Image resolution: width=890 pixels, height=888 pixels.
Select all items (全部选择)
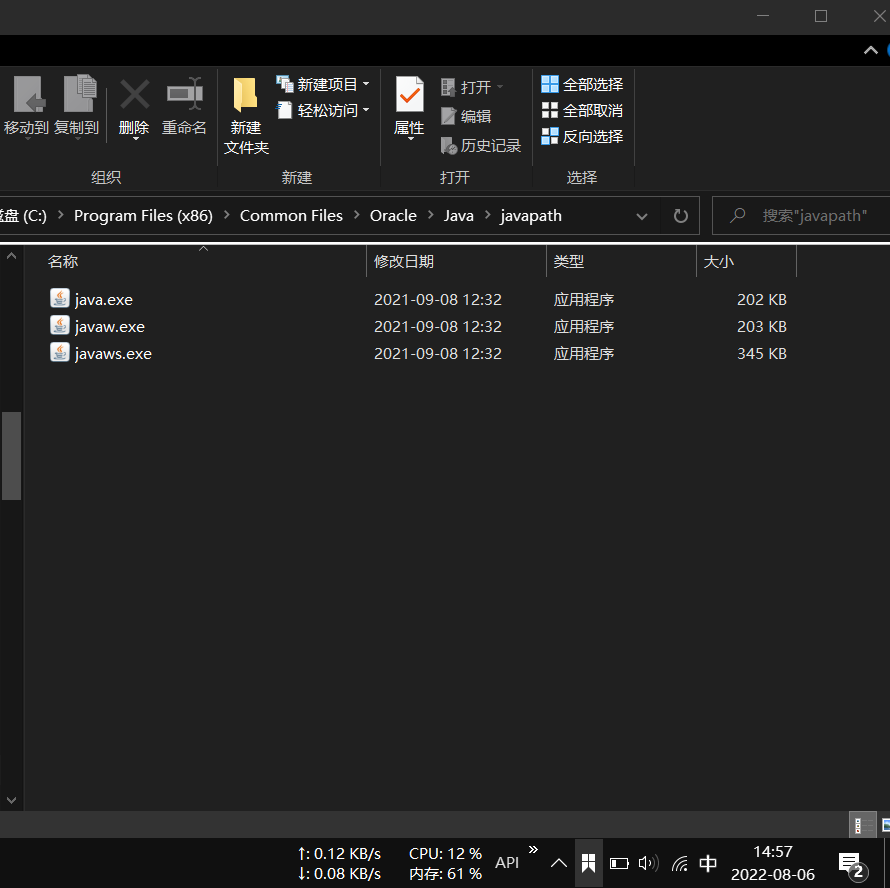pyautogui.click(x=582, y=84)
